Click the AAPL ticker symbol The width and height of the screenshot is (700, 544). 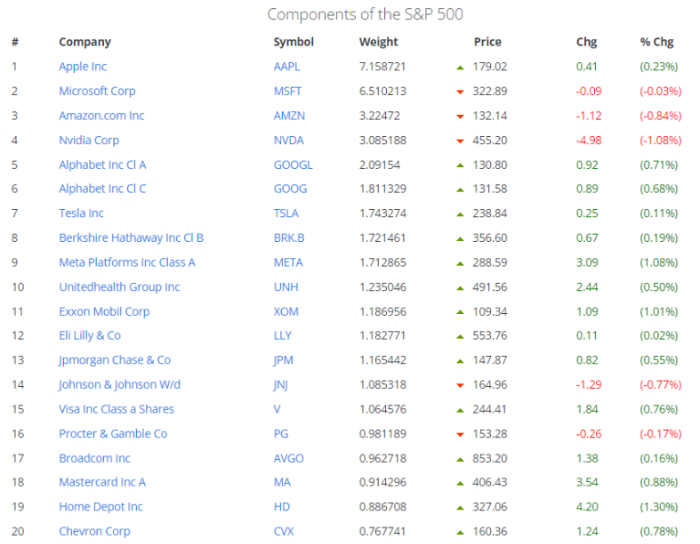pyautogui.click(x=287, y=66)
